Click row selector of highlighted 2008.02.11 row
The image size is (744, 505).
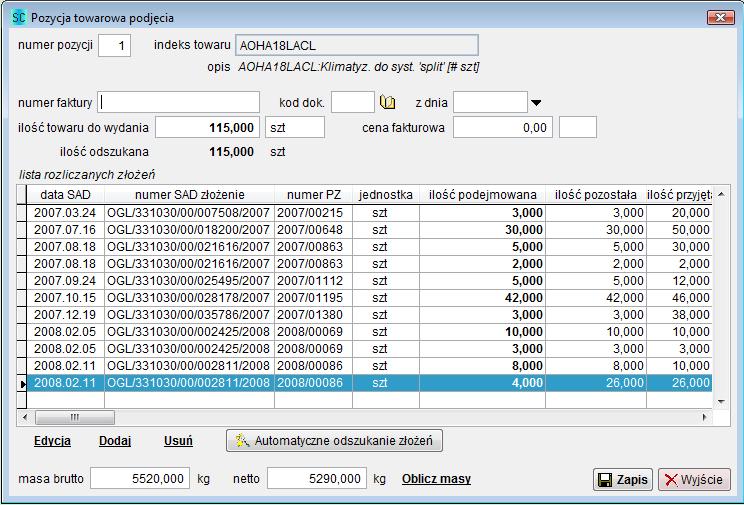click(22, 383)
